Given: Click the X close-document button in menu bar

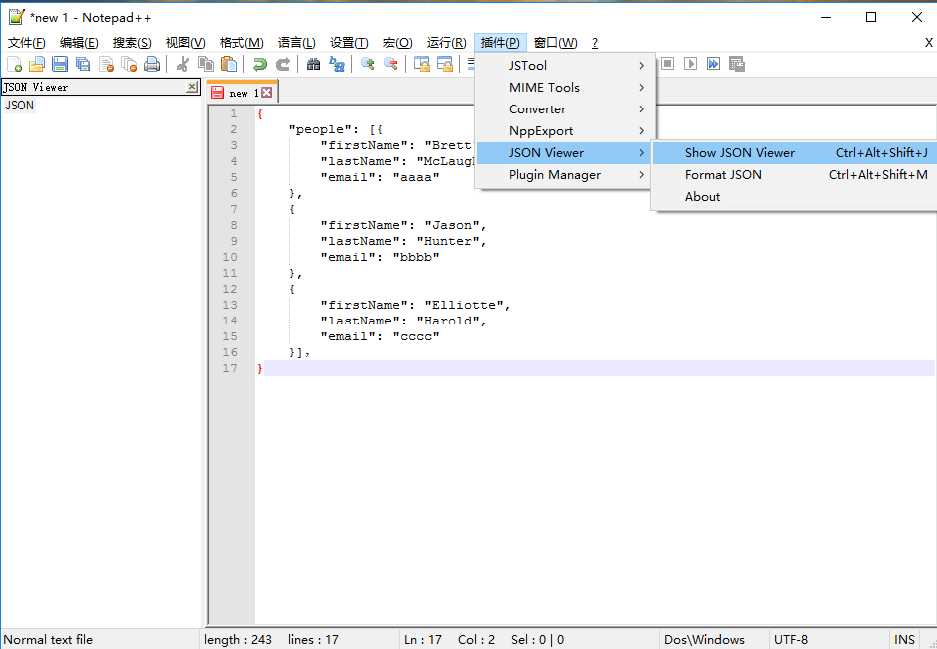Looking at the screenshot, I should coord(929,42).
